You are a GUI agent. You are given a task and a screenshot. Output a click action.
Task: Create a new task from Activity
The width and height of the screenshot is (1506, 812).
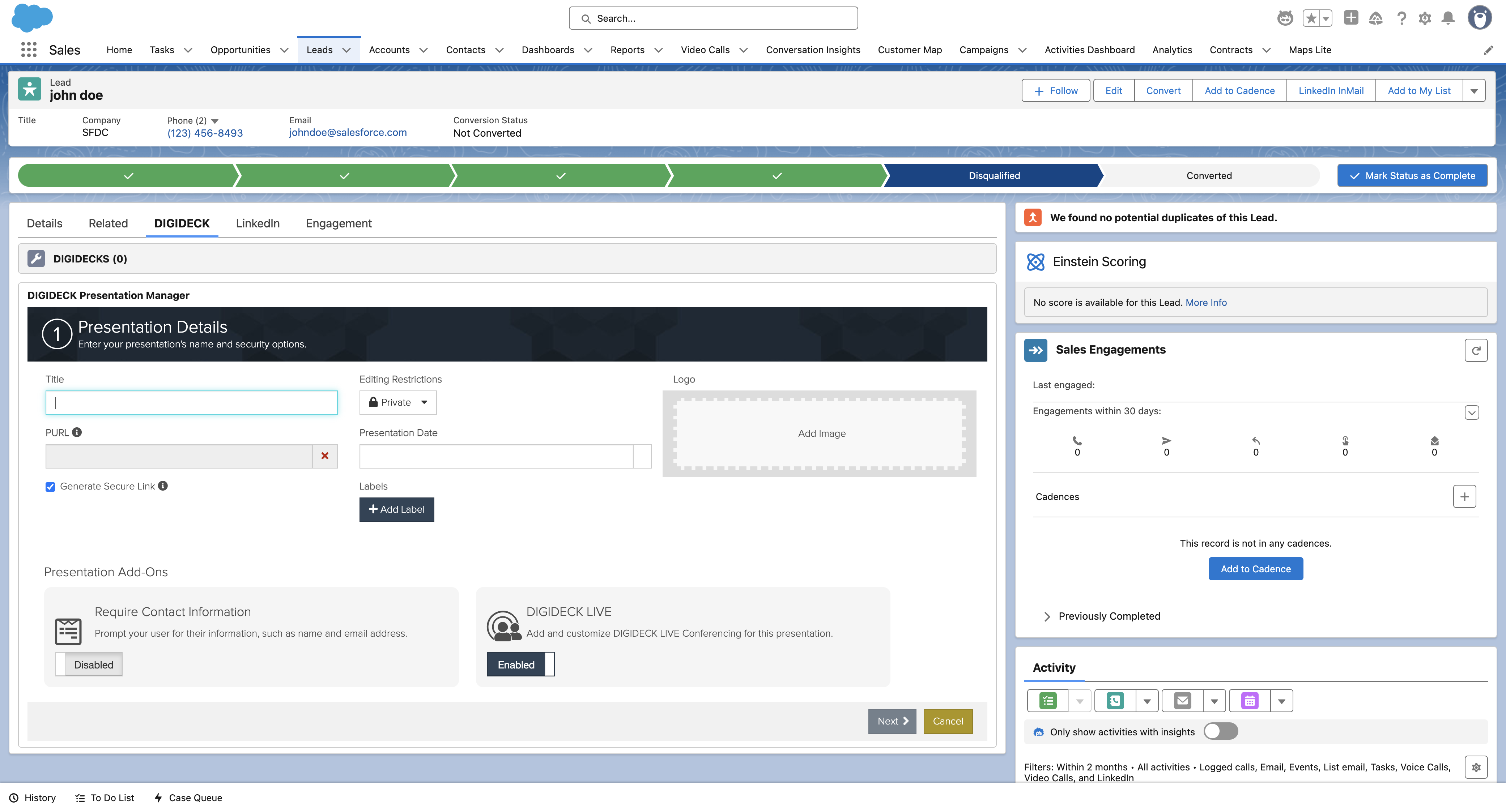tap(1048, 700)
